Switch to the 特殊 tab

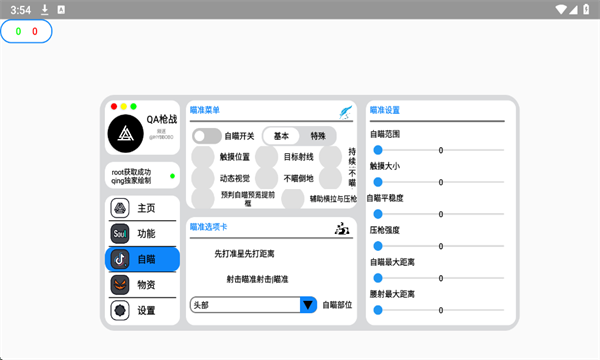pyautogui.click(x=318, y=136)
